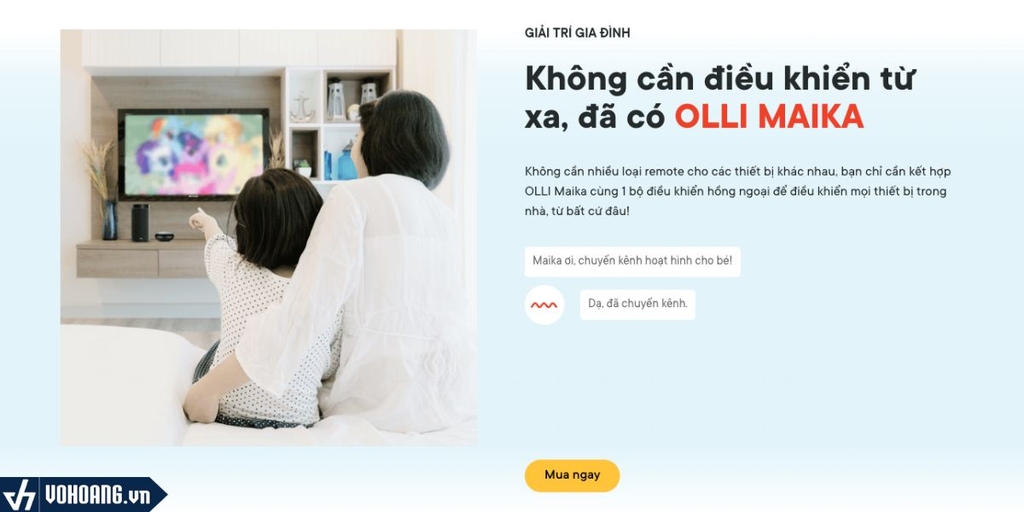
Task: Click the VH emblem in the watermark
Action: pyautogui.click(x=20, y=496)
